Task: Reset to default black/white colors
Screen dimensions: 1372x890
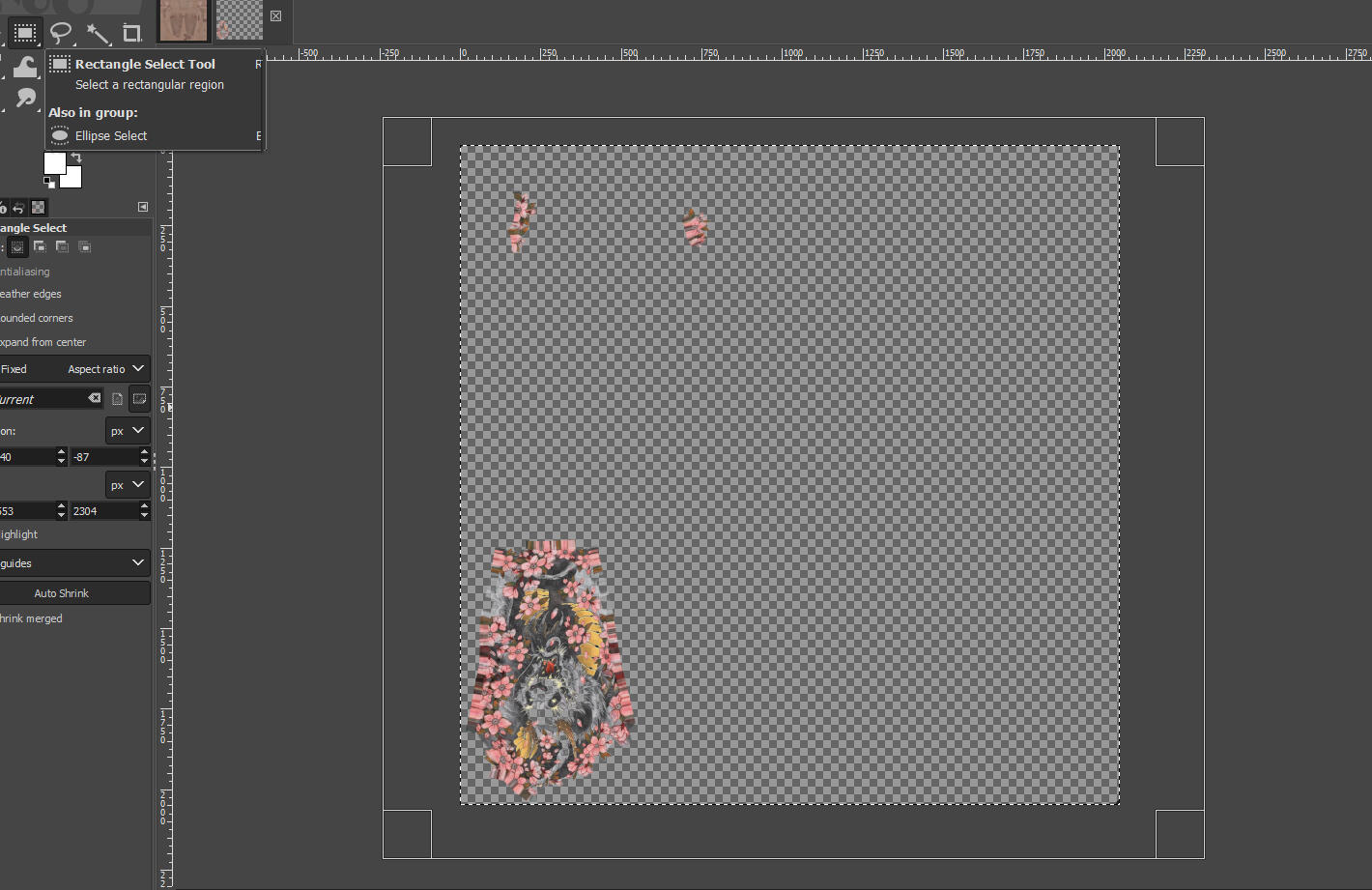Action: (46, 183)
